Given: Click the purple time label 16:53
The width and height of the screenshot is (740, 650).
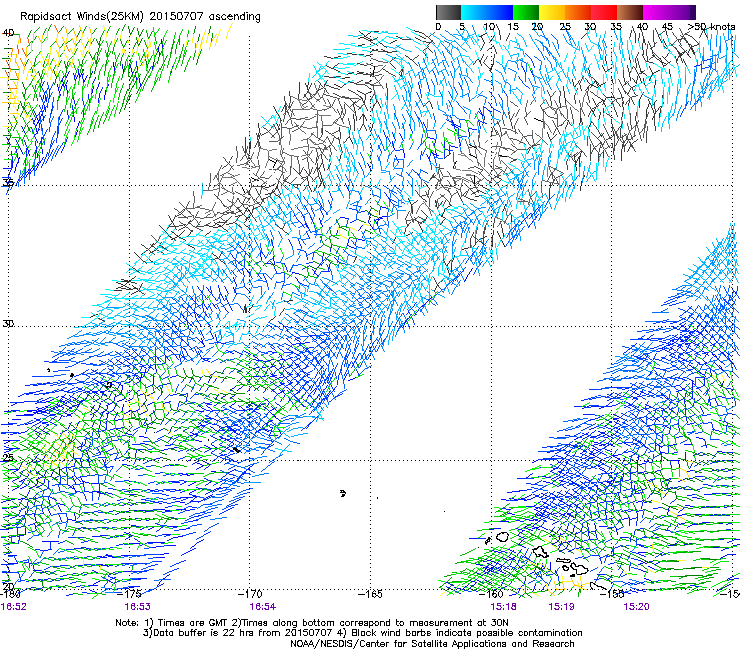Looking at the screenshot, I should coord(137,607).
